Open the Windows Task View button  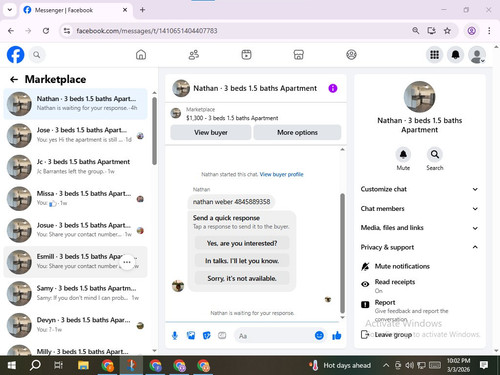(x=59, y=365)
